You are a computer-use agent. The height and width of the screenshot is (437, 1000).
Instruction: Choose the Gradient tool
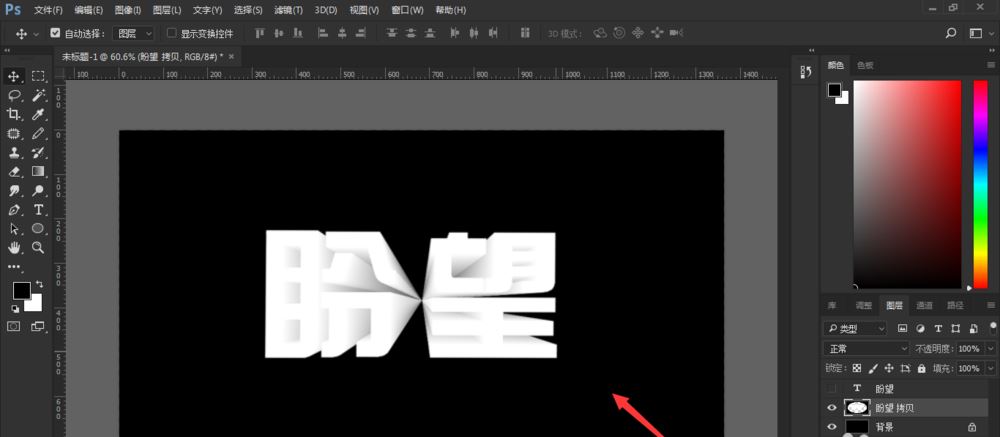[38, 172]
